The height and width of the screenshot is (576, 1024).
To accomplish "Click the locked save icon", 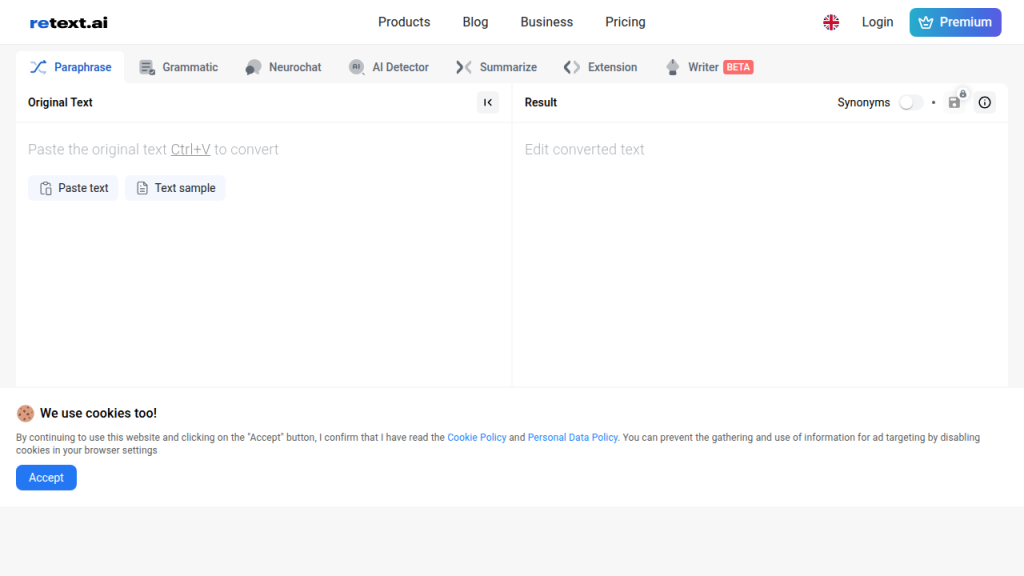I will (955, 102).
